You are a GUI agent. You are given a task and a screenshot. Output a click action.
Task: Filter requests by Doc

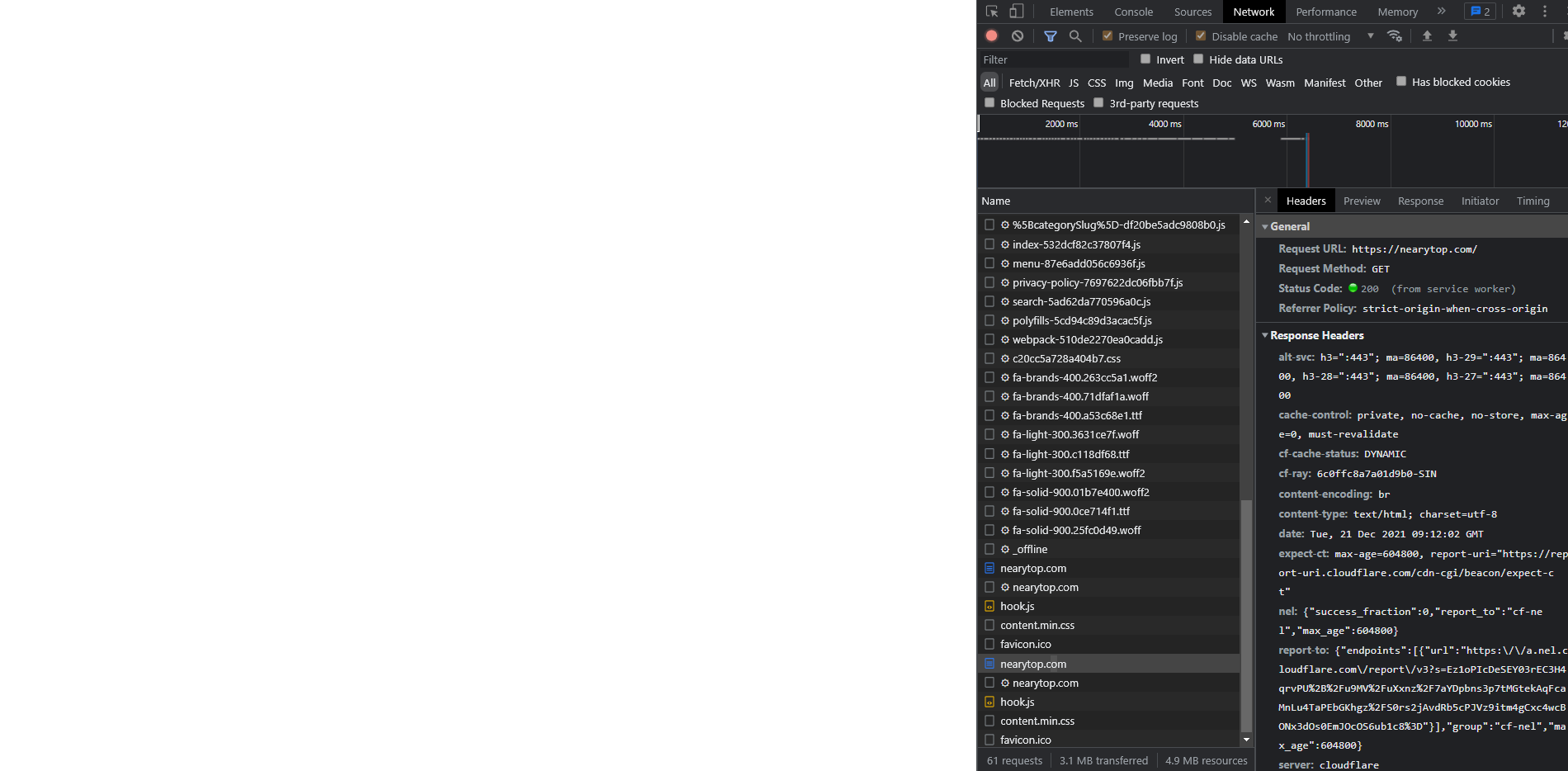tap(1221, 83)
